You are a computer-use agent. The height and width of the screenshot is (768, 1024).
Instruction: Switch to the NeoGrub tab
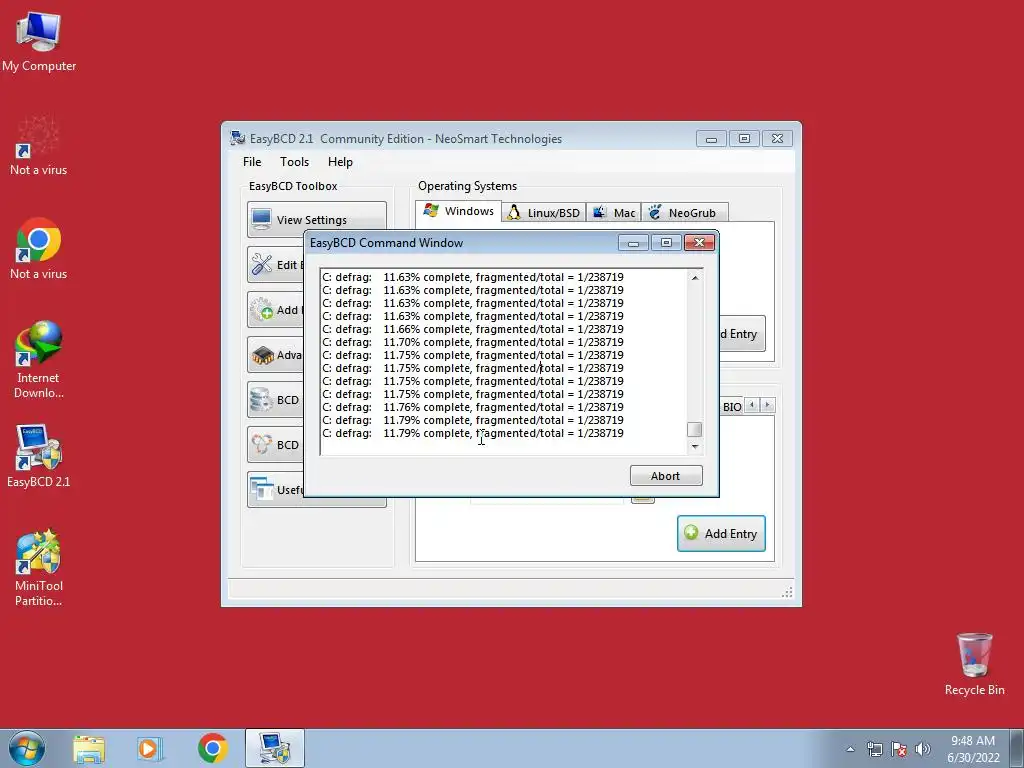684,213
